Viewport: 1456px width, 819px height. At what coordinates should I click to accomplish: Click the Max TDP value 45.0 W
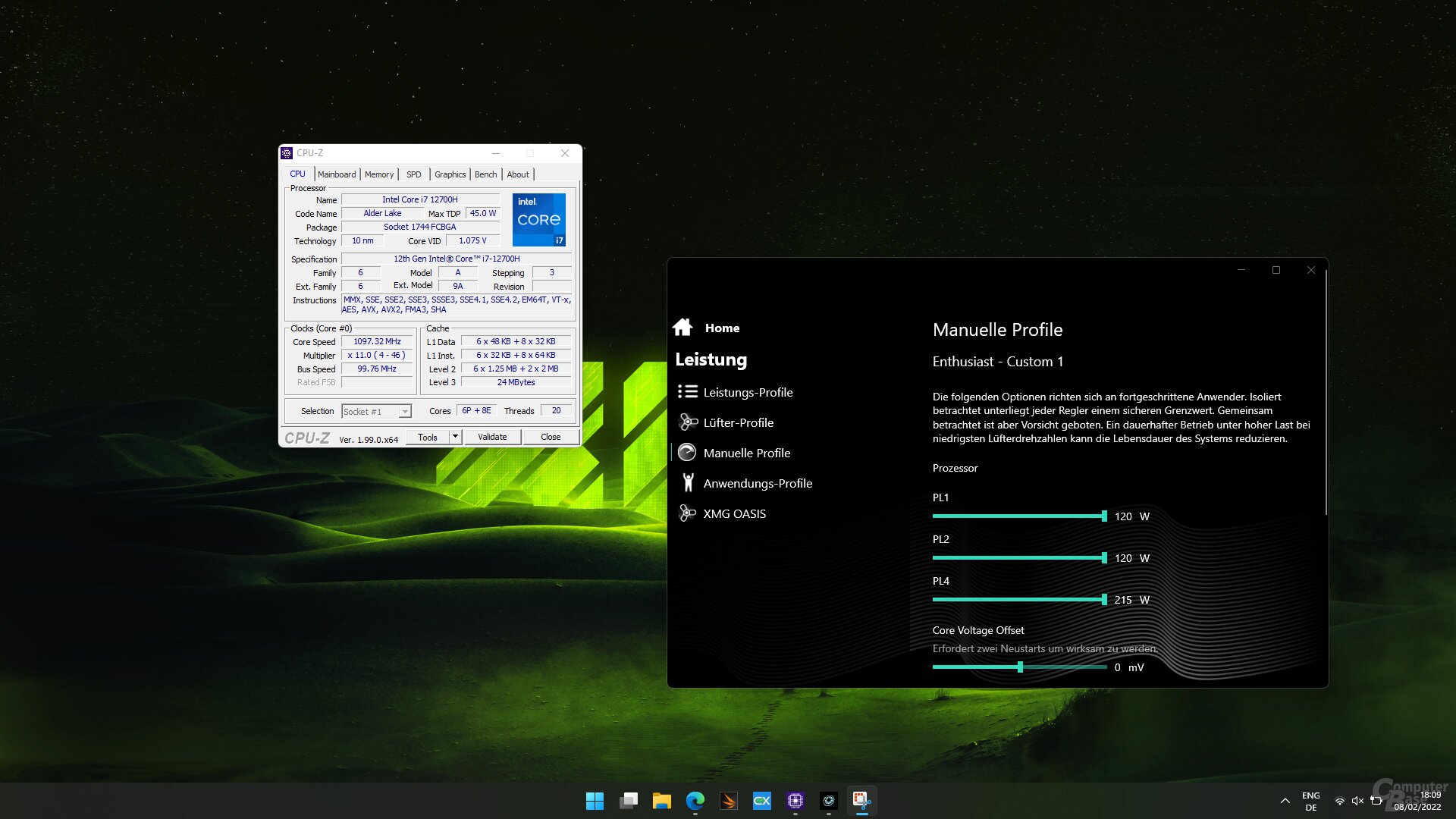coord(482,213)
